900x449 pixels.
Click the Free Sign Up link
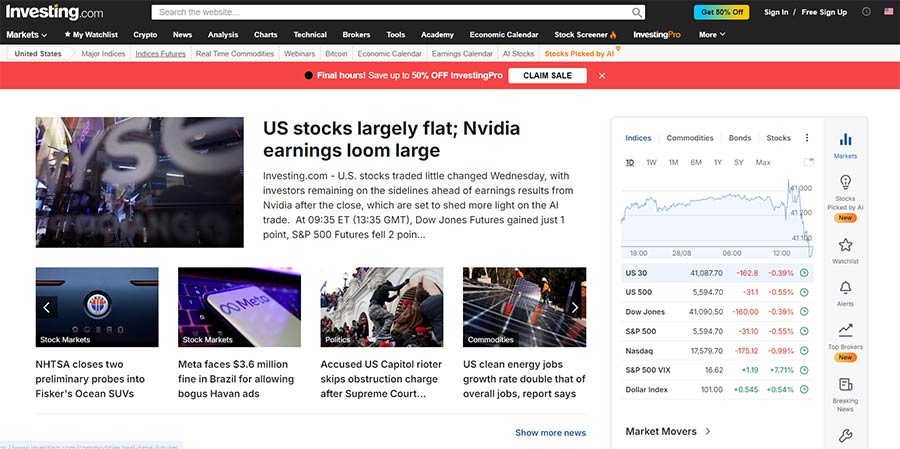pyautogui.click(x=824, y=12)
